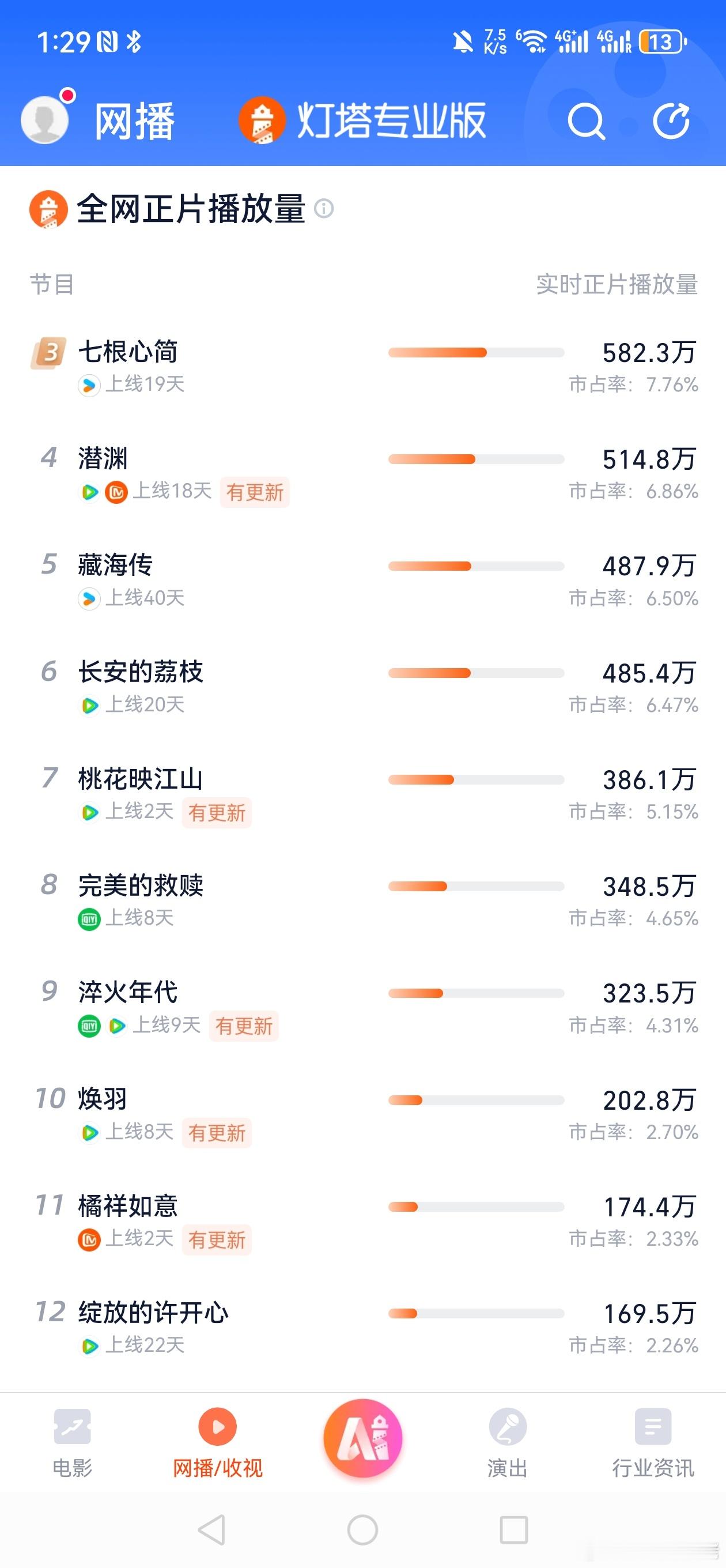Open the user profile avatar
726x1568 pixels.
tap(44, 119)
